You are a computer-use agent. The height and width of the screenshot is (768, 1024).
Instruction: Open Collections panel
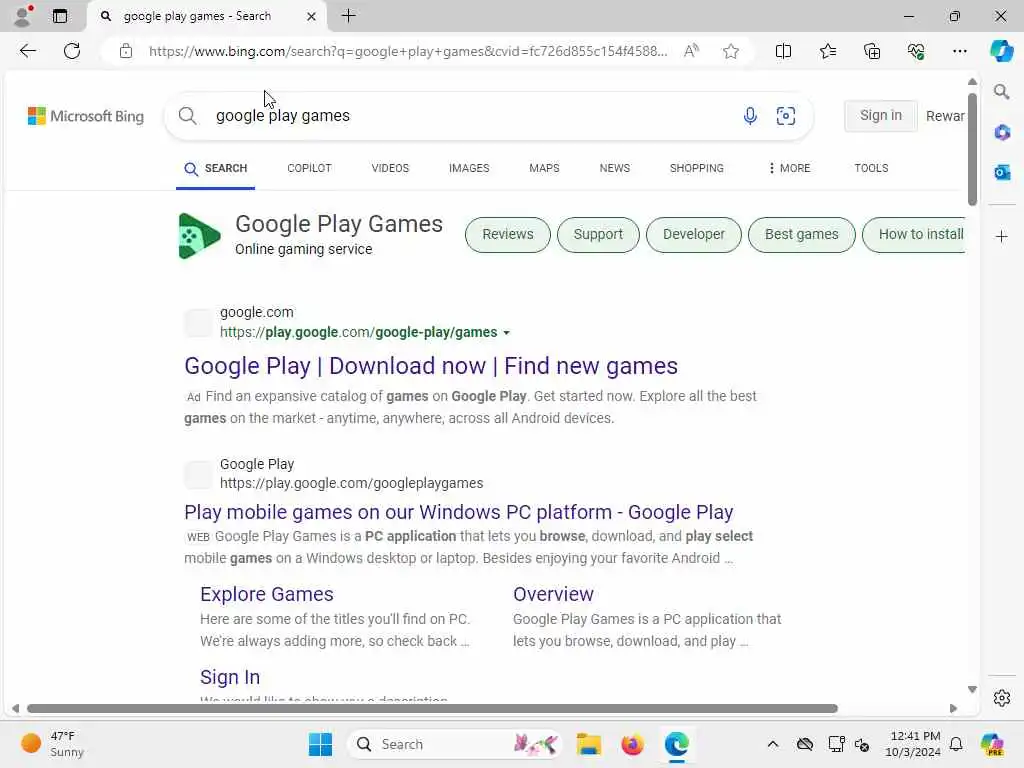click(x=872, y=51)
